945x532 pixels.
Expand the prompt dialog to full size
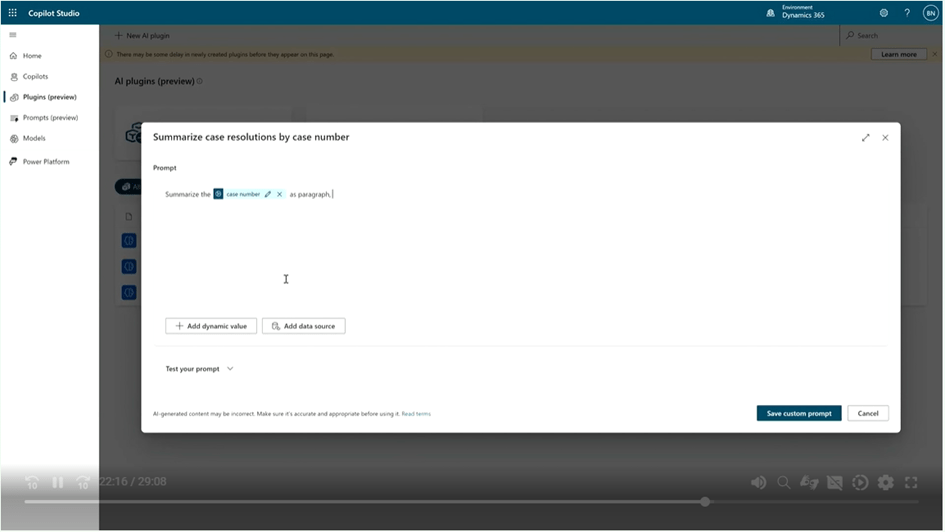click(866, 138)
